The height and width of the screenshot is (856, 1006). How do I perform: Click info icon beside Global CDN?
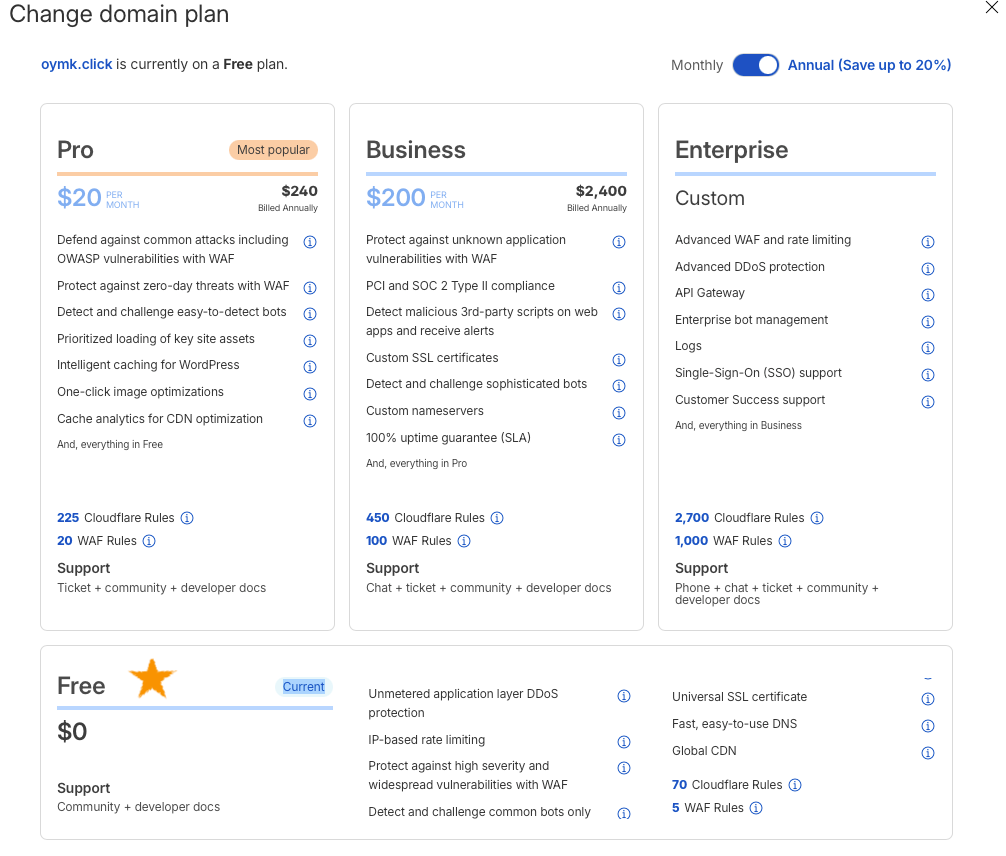pyautogui.click(x=928, y=753)
